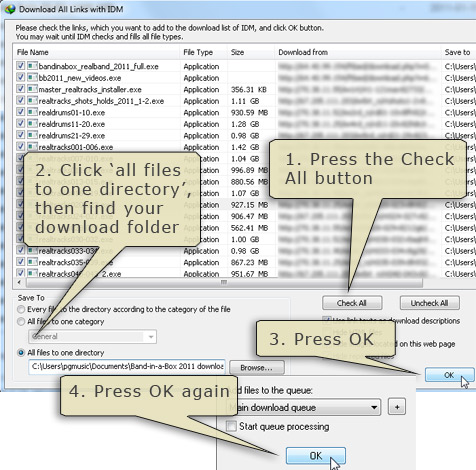Click the 1.28 GB size cell
Screen dimensions: 476x470
click(245, 124)
